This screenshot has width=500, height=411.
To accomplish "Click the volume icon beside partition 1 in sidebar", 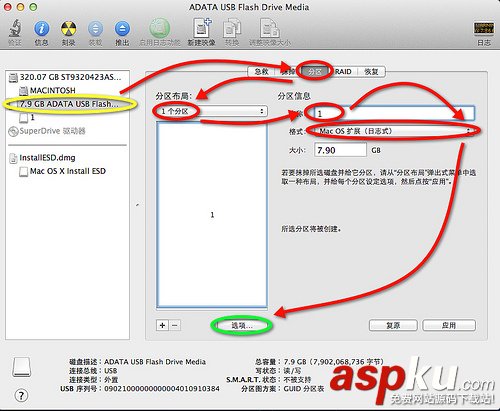I will pyautogui.click(x=23, y=118).
